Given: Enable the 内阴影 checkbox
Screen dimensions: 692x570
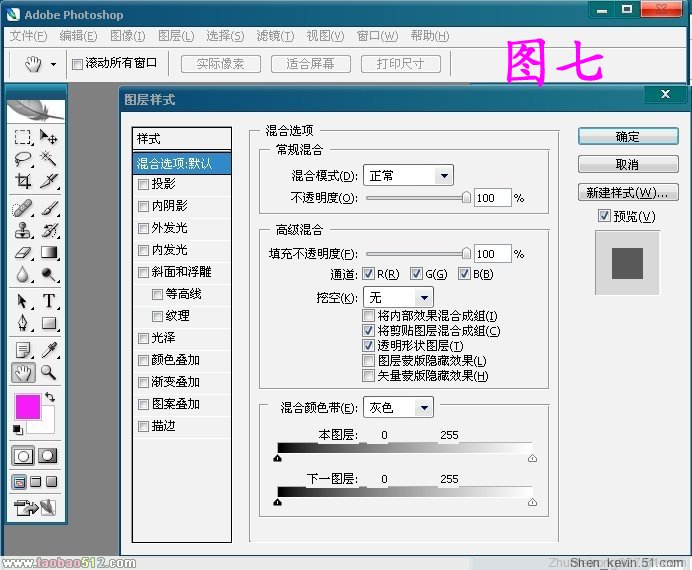Looking at the screenshot, I should point(143,206).
